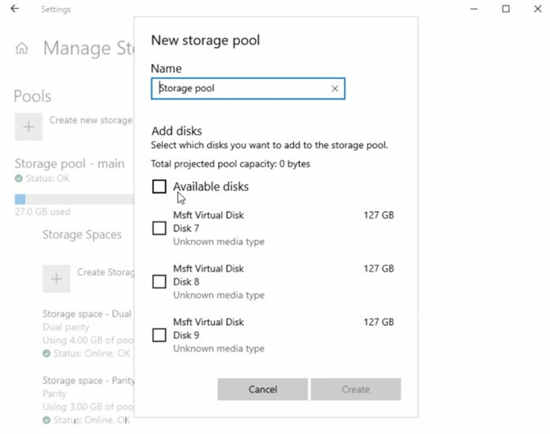Screen dimensions: 550x434
Task: Click the Status: OK text under pool
Action: coord(47,179)
